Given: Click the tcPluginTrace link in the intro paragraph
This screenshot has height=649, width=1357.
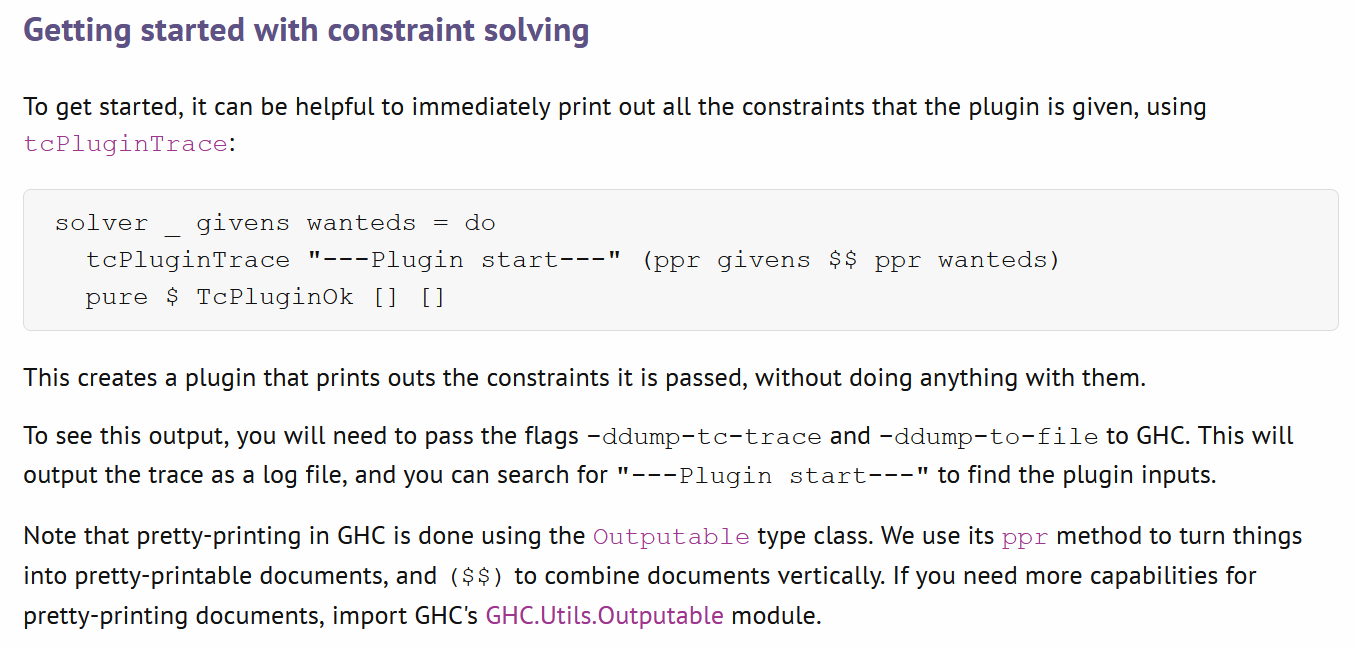Looking at the screenshot, I should coord(125,143).
